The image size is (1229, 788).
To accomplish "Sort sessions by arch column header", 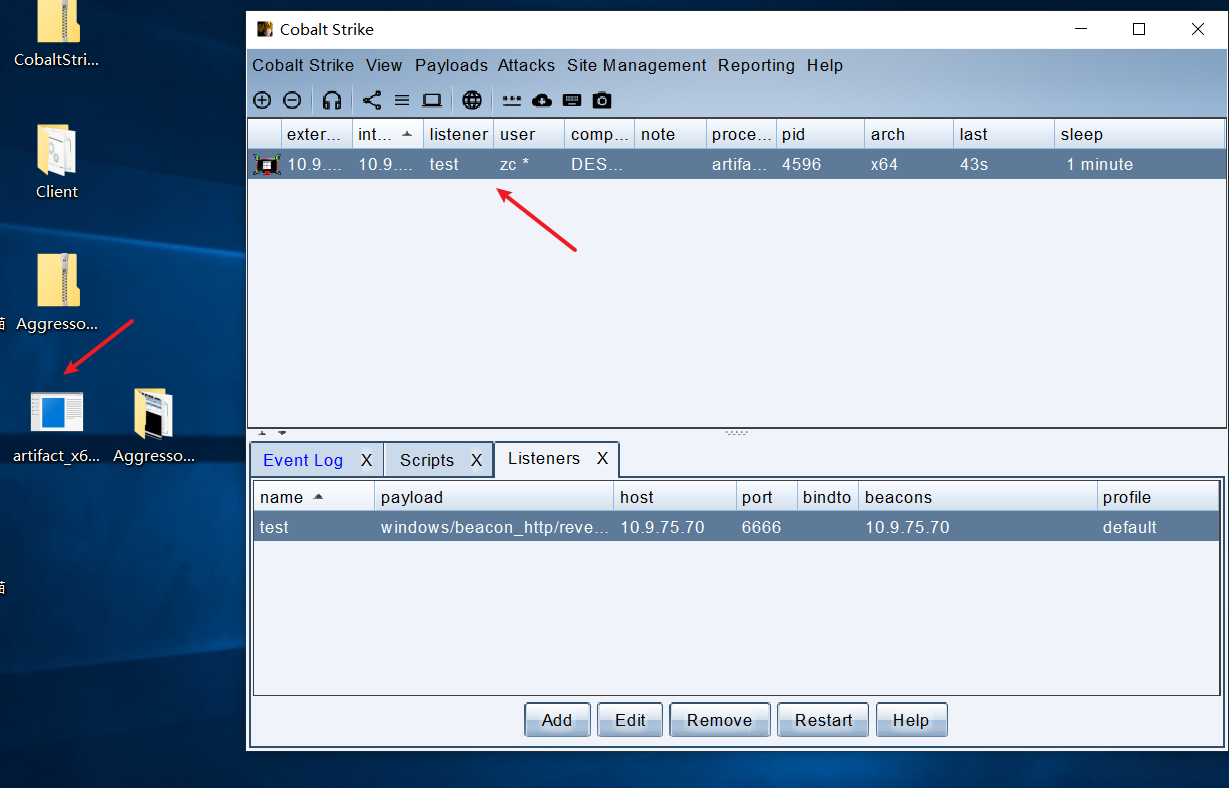I will tap(909, 134).
